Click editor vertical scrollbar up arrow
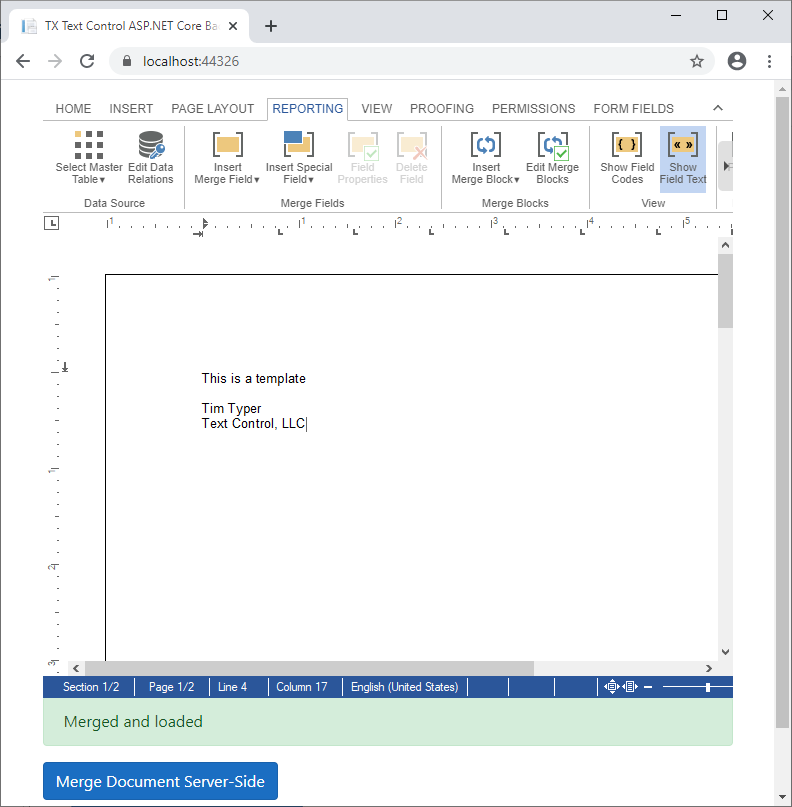Viewport: 792px width, 807px height. 726,245
